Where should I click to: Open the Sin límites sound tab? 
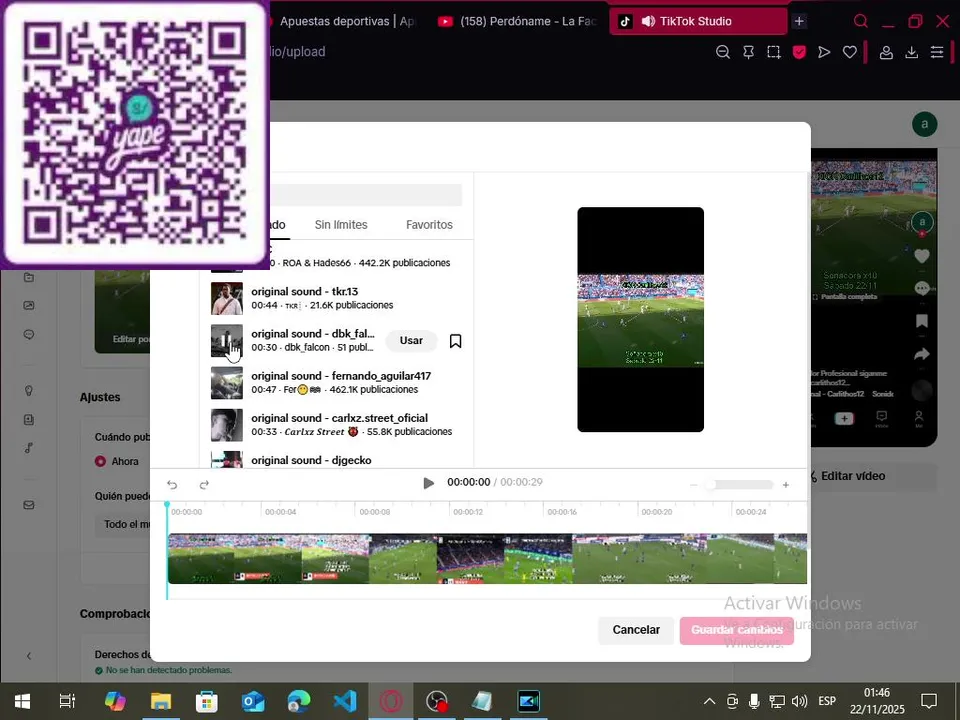click(x=341, y=225)
